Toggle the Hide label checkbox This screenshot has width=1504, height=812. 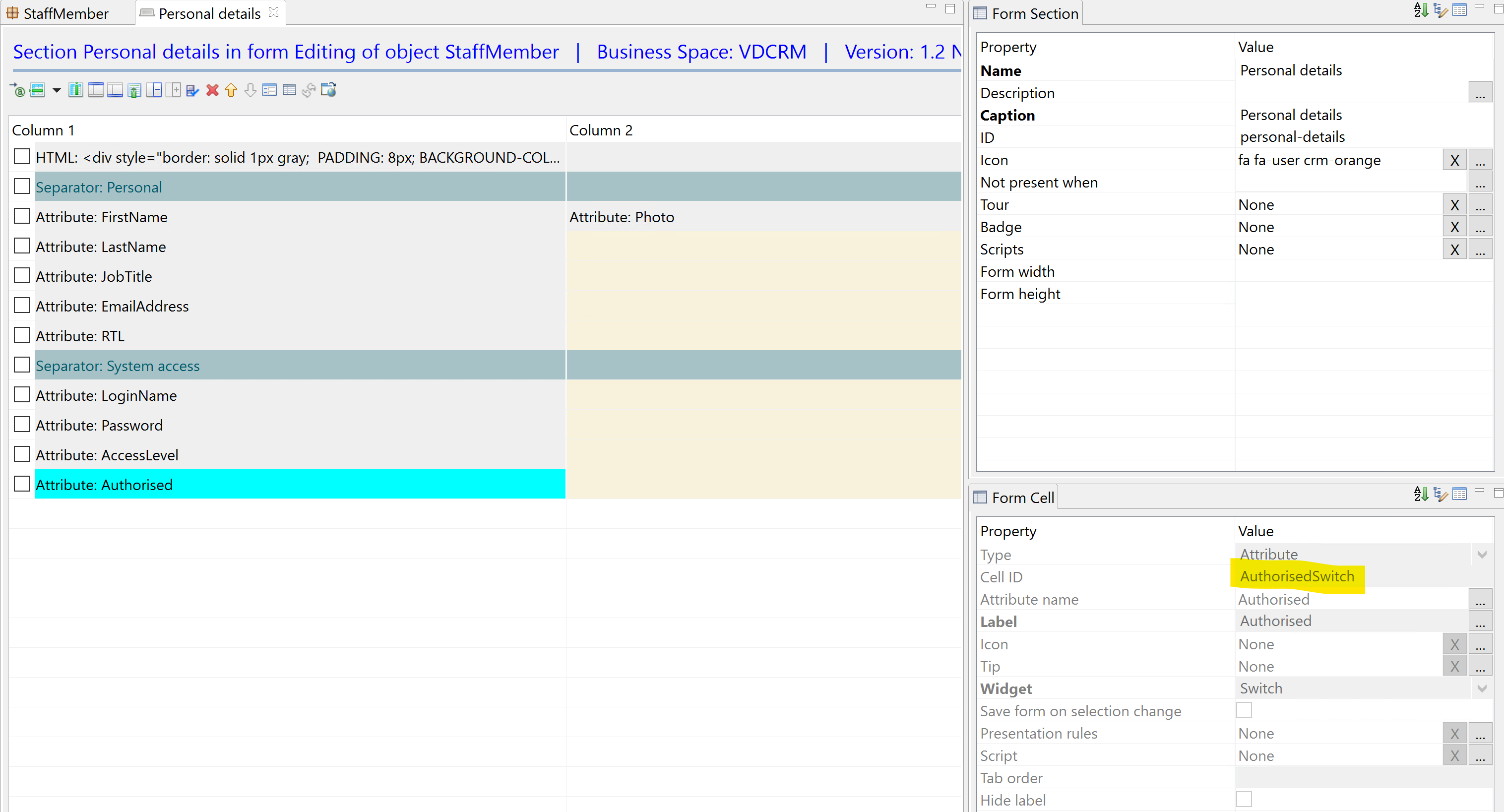pyautogui.click(x=1244, y=800)
